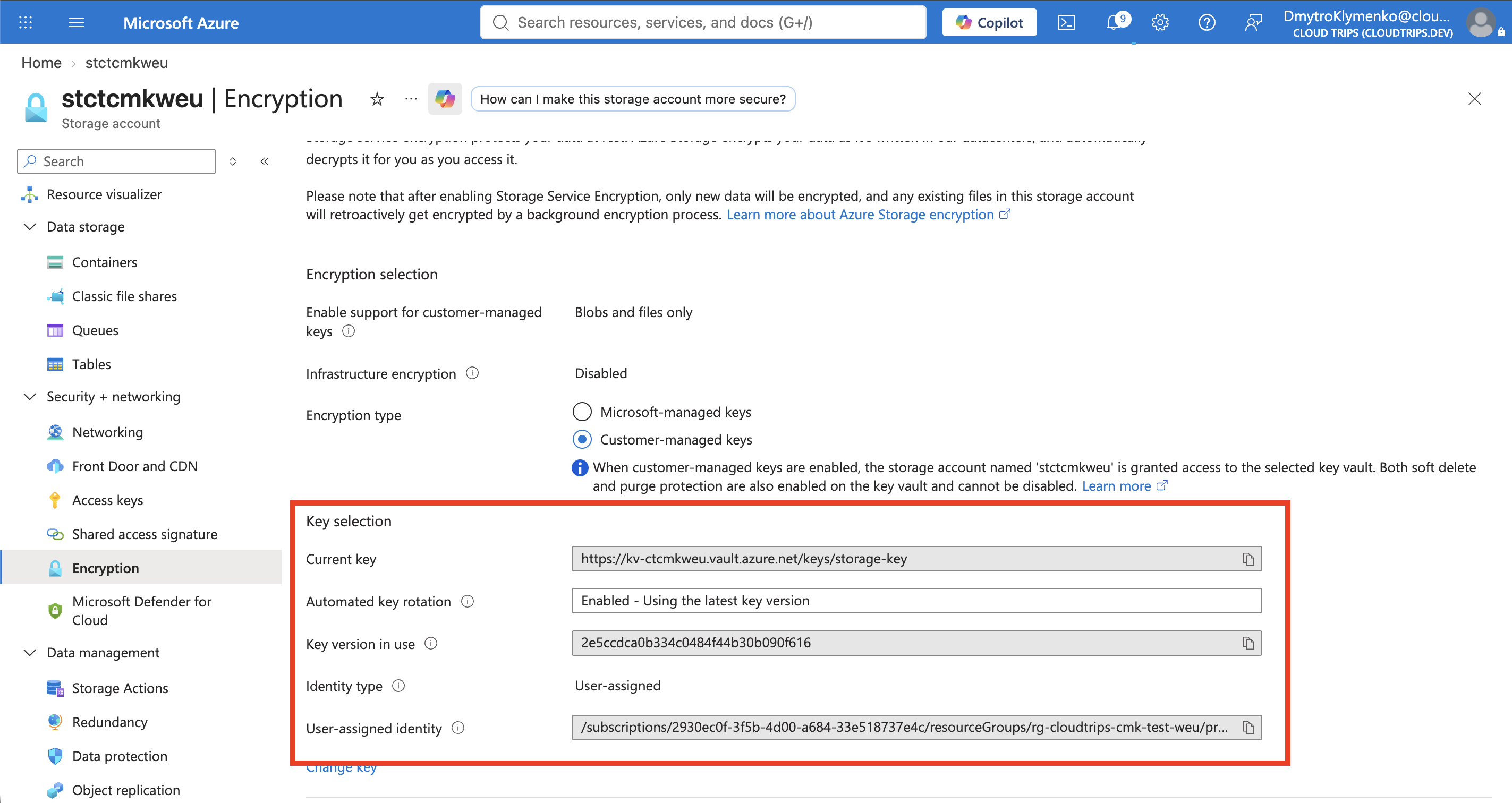Click the Copilot button in header
The width and height of the screenshot is (1512, 803).
[989, 22]
